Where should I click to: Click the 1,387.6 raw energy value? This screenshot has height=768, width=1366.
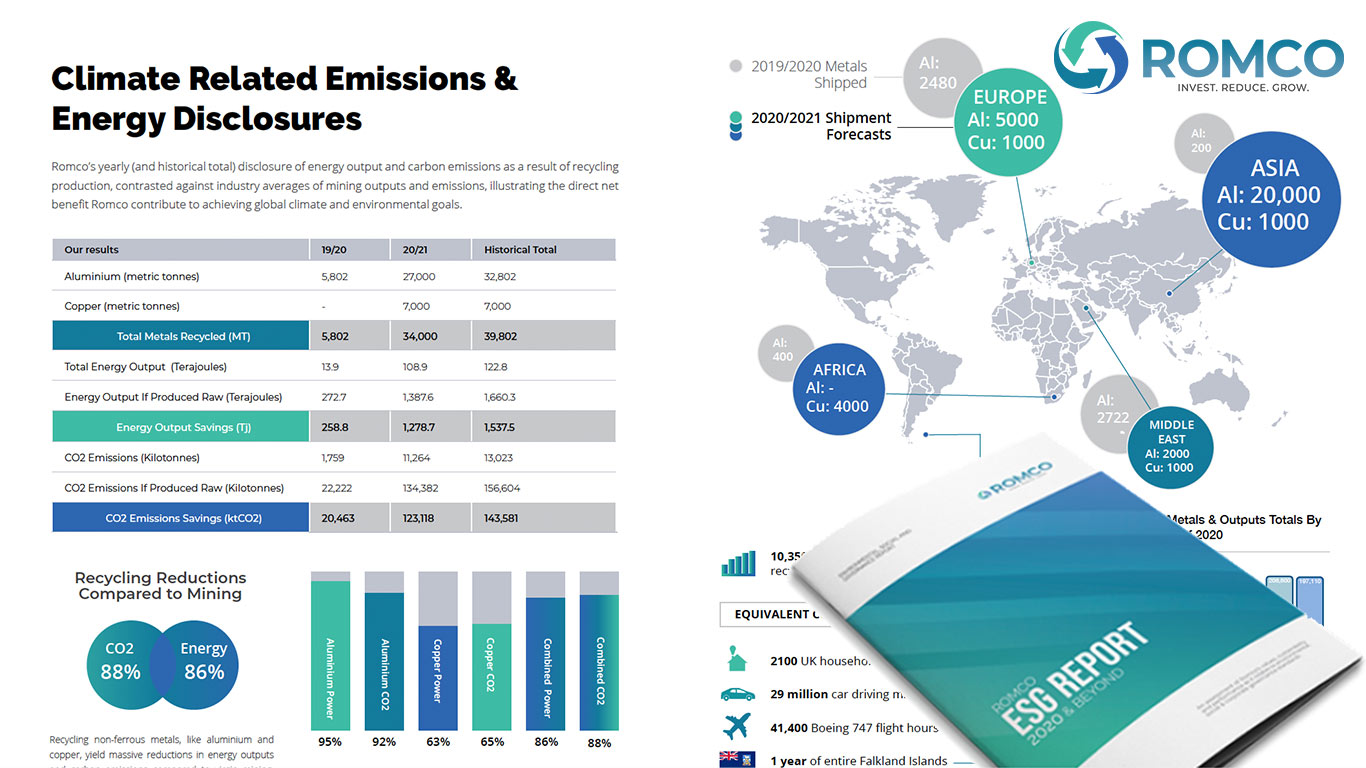[421, 397]
